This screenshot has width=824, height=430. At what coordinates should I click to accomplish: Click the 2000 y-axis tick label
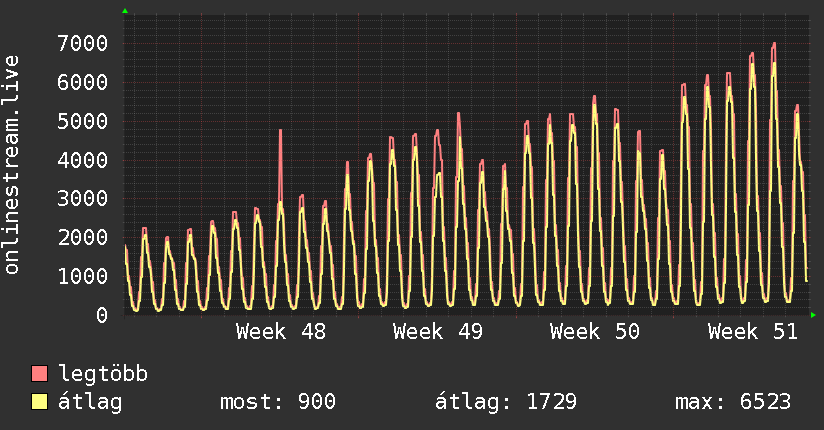[x=83, y=238]
